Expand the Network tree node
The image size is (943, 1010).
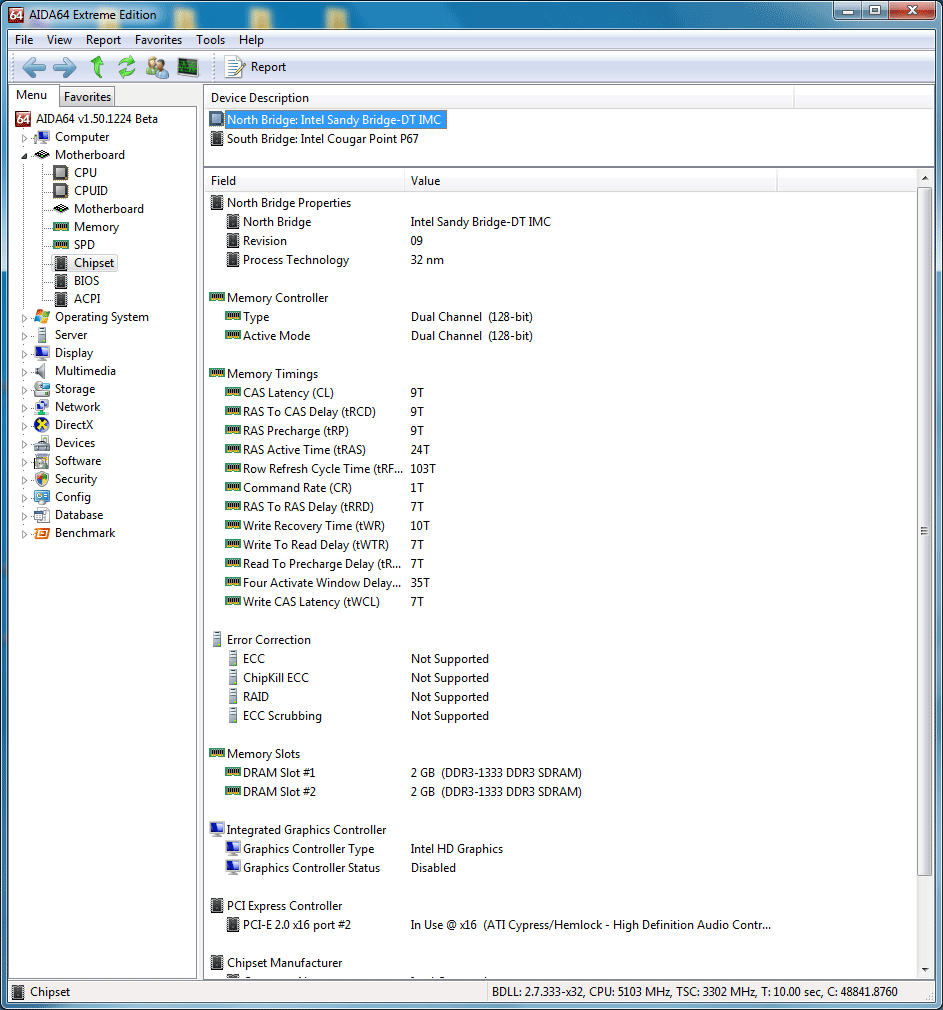[24, 408]
